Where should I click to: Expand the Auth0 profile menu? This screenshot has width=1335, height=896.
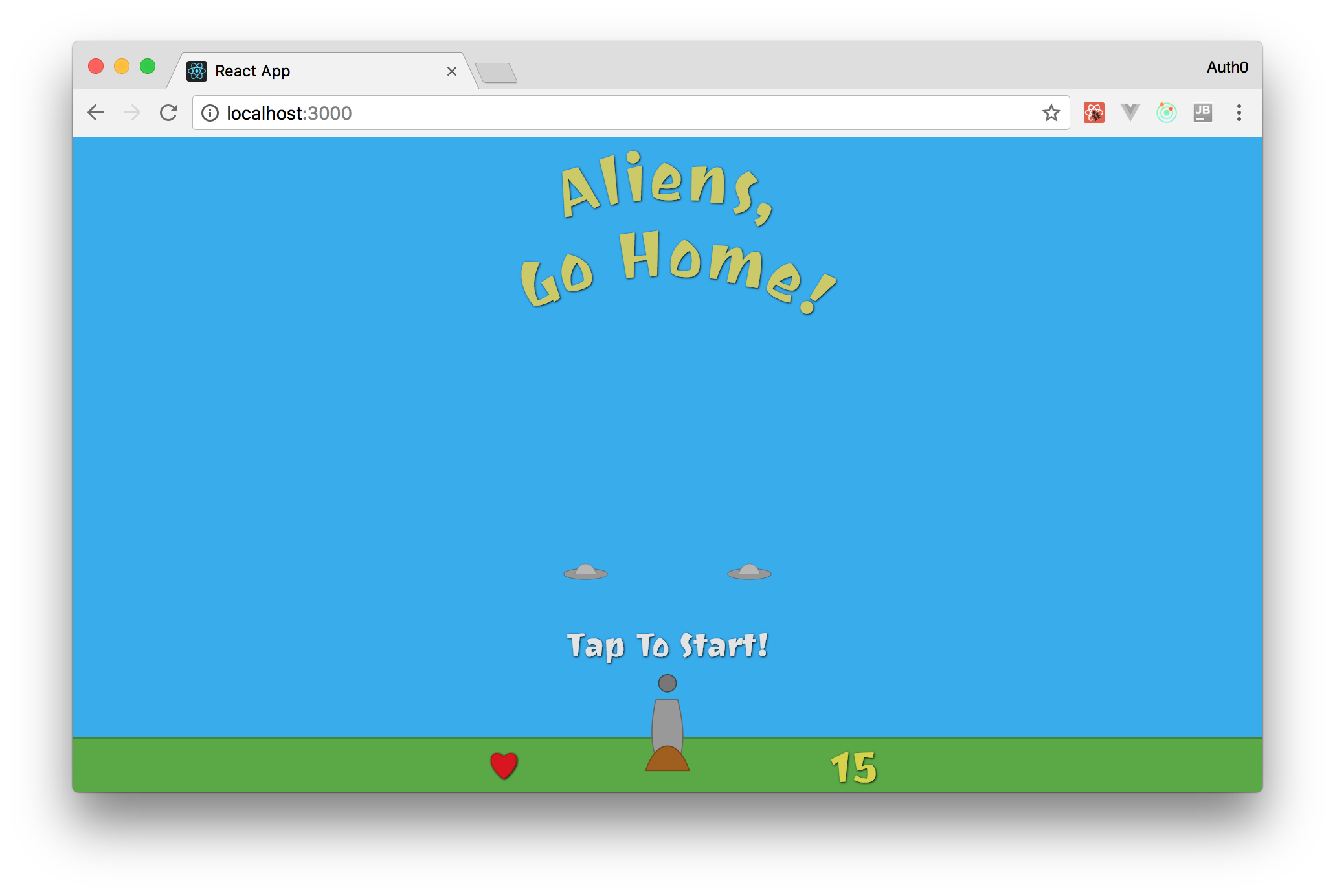1226,67
